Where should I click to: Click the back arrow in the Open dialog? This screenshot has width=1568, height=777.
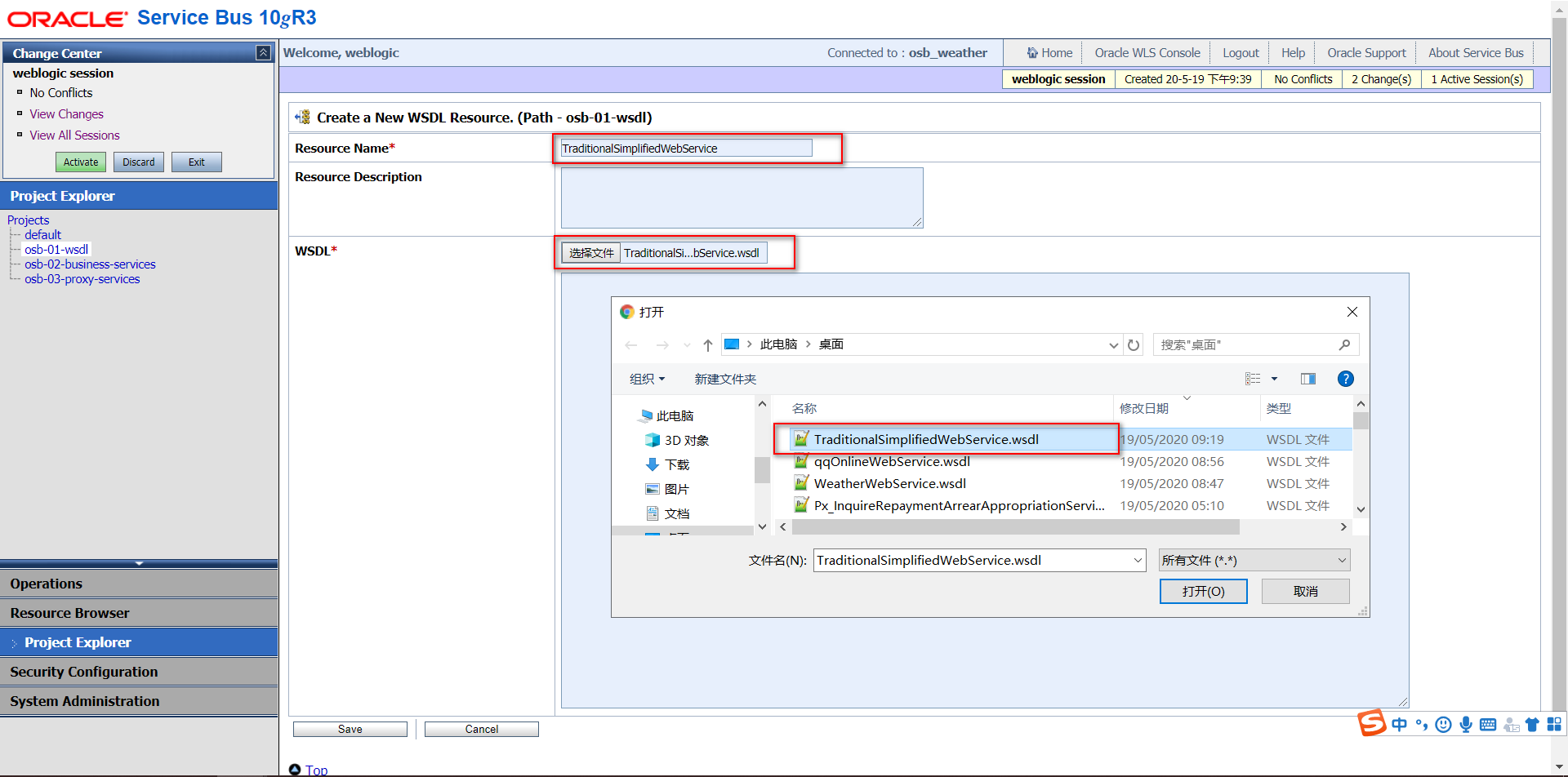[x=630, y=344]
